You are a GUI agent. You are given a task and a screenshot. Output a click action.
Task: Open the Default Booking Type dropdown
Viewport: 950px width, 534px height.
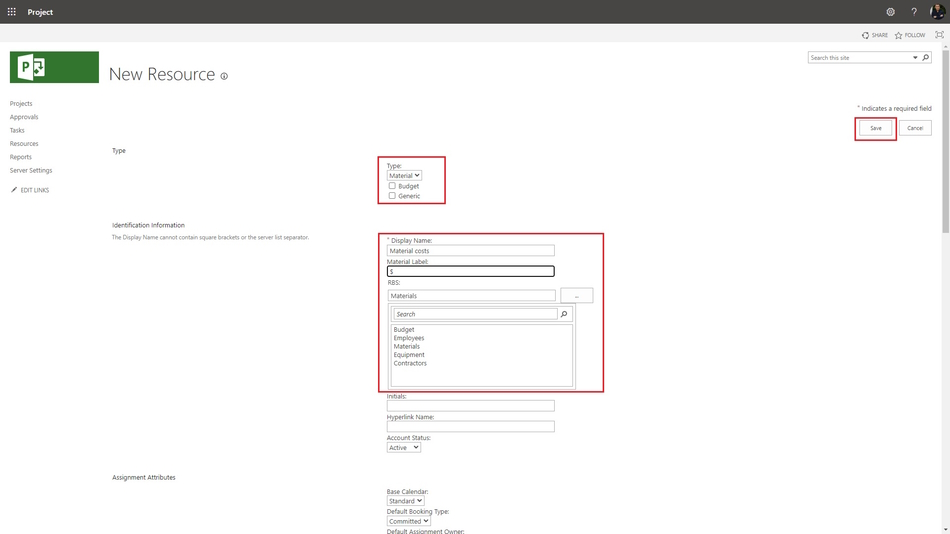[409, 521]
